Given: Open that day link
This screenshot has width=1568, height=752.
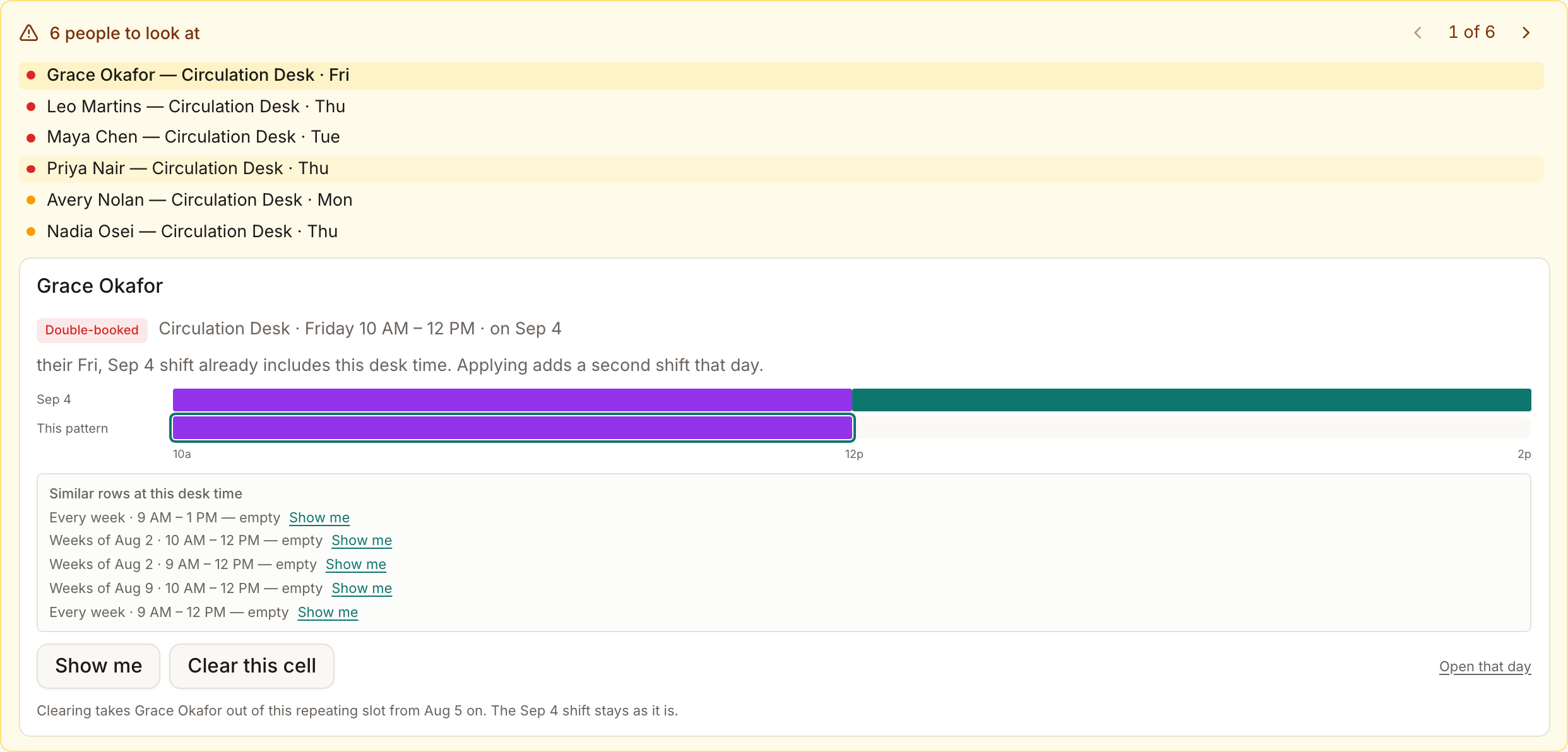Looking at the screenshot, I should coord(1485,667).
